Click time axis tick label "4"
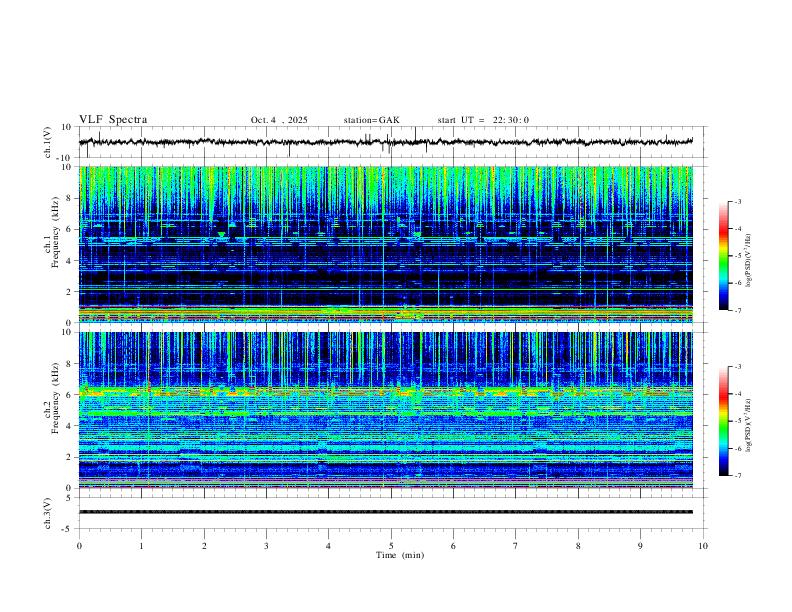 point(328,546)
